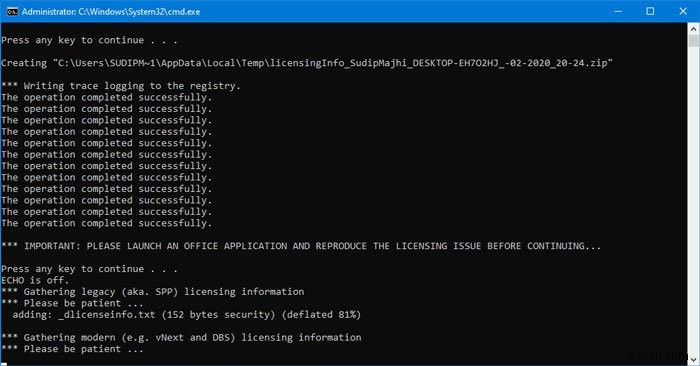
Task: Click 'Gathering modern (e.g. vNext and DBS)' line
Action: pos(181,337)
